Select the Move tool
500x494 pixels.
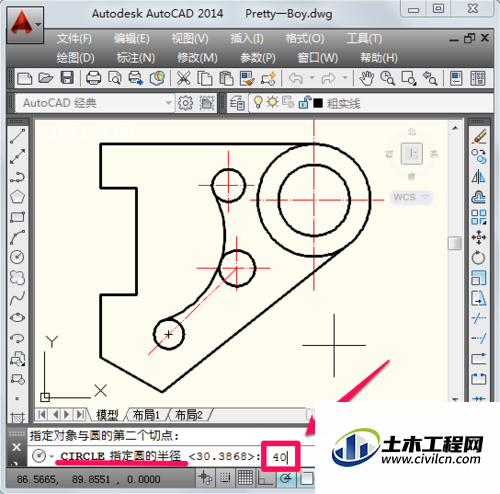pyautogui.click(x=479, y=237)
